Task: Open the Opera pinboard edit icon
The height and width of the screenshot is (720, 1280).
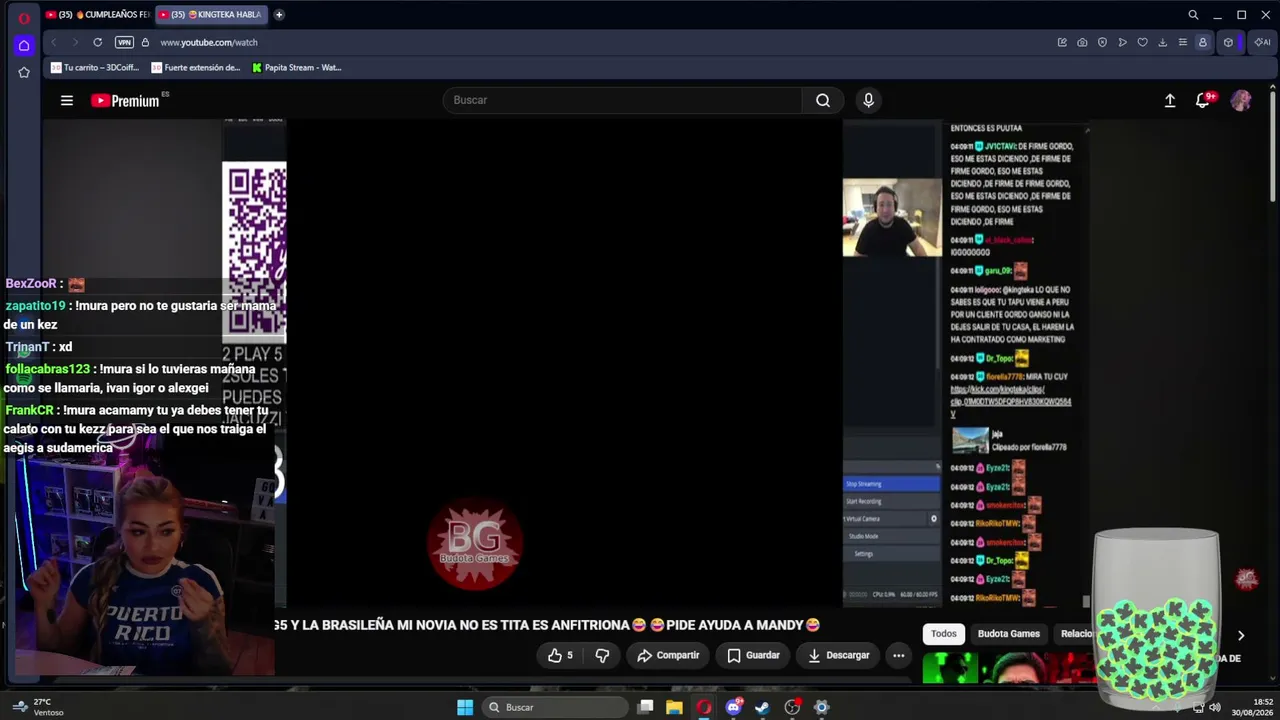Action: [x=1062, y=42]
